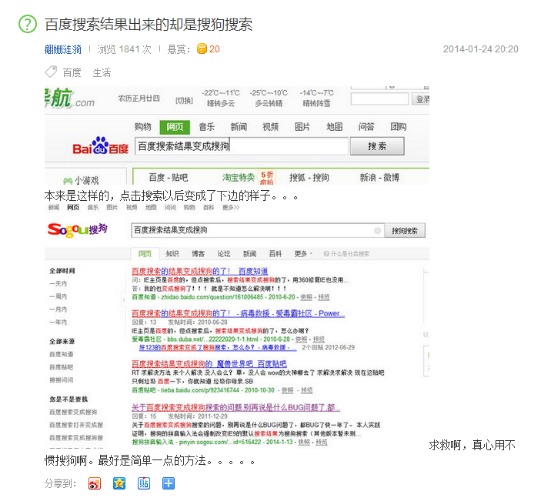Share the question to Baidu Tieba icon
Image resolution: width=554 pixels, height=501 pixels.
tap(144, 483)
